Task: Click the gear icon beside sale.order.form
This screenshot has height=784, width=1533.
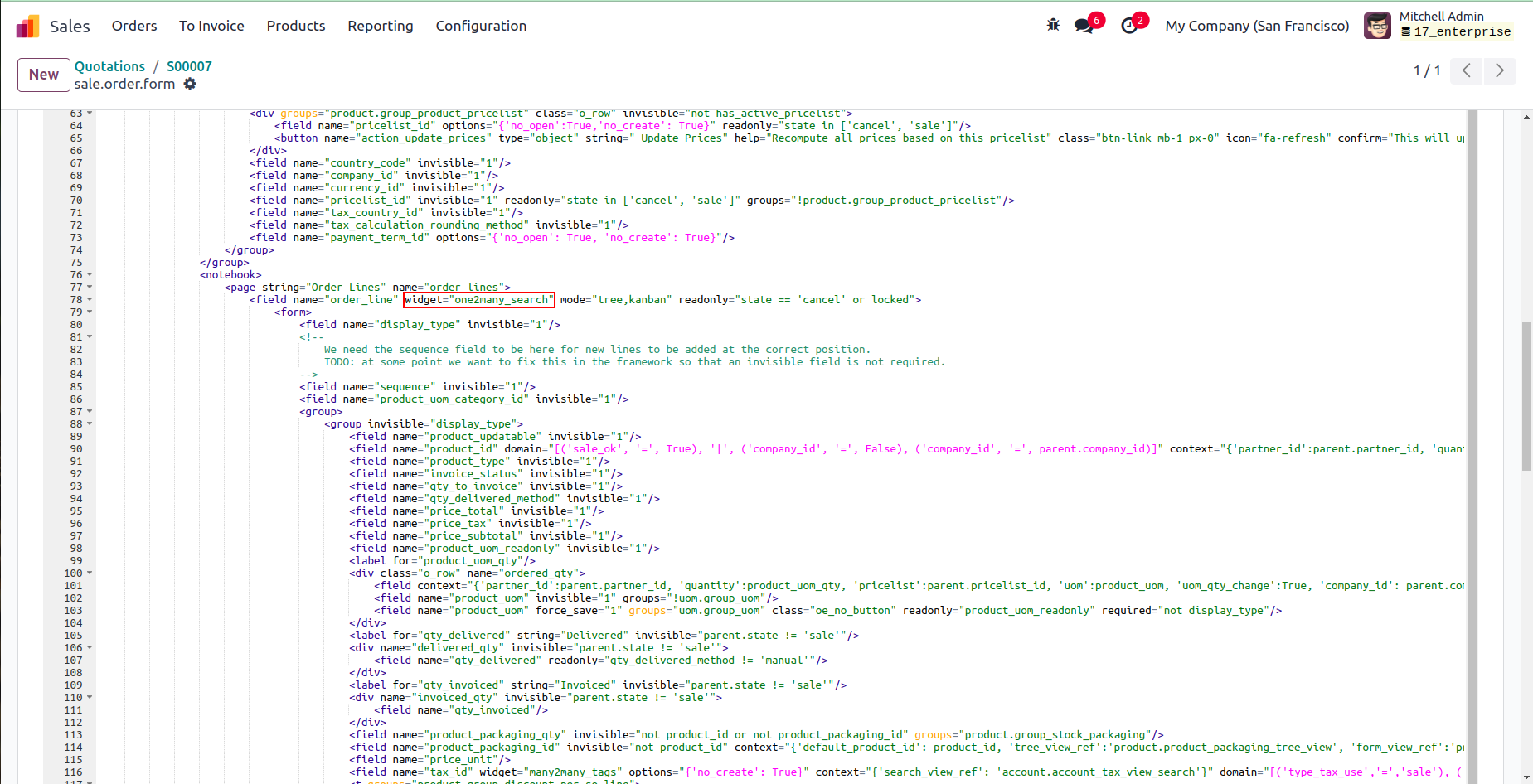Action: [190, 84]
